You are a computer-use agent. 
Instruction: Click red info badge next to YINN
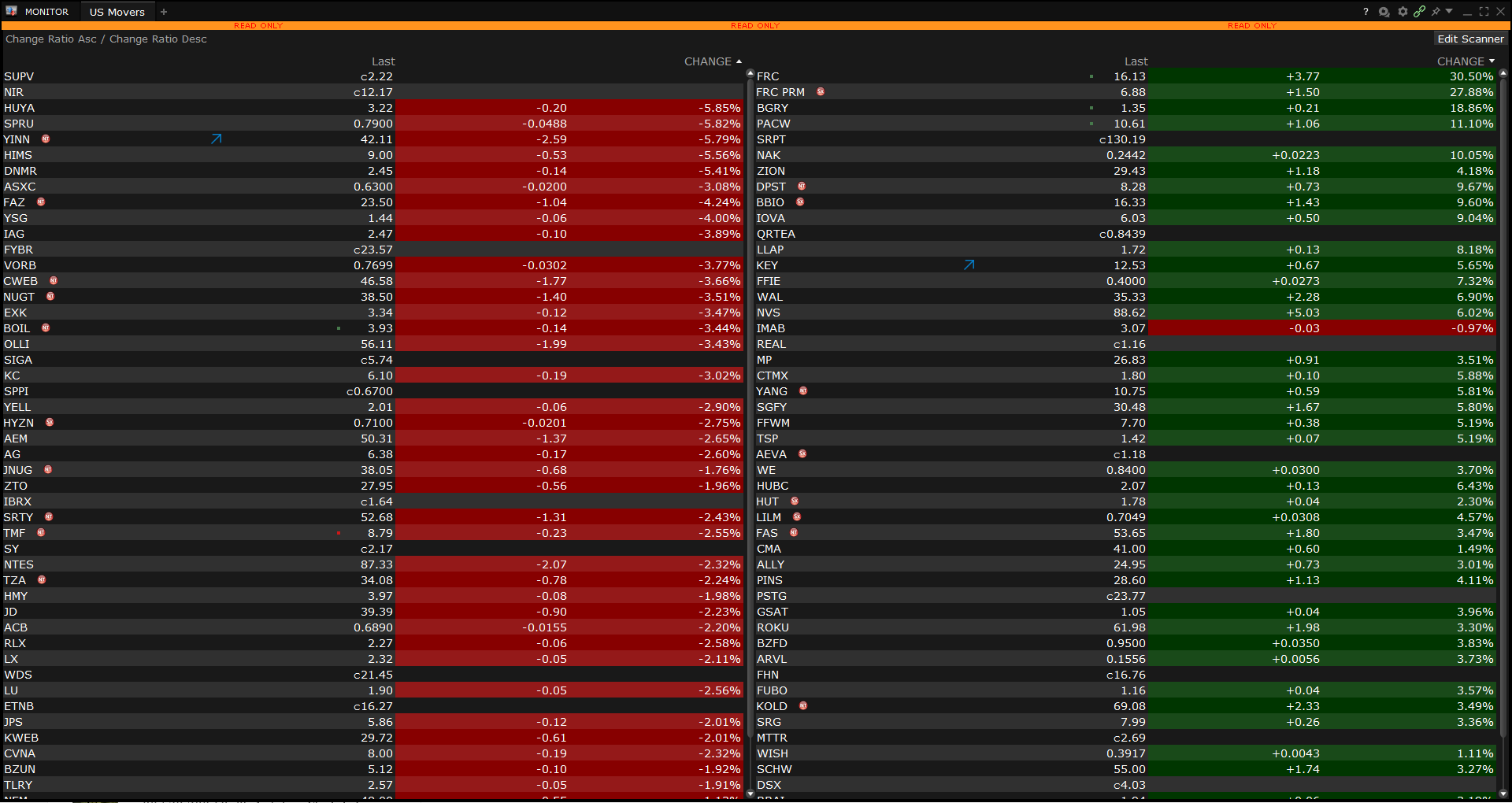tap(46, 139)
